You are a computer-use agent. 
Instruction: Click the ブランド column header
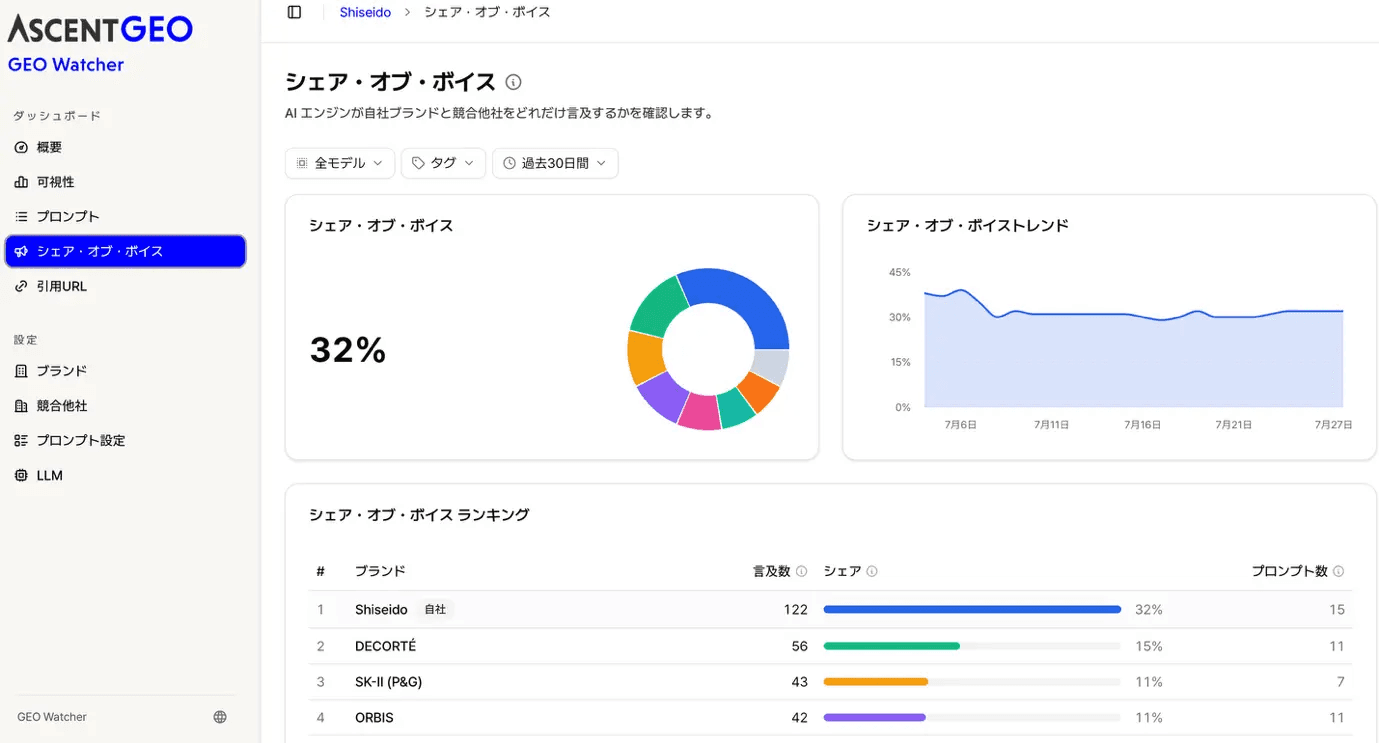pyautogui.click(x=380, y=571)
